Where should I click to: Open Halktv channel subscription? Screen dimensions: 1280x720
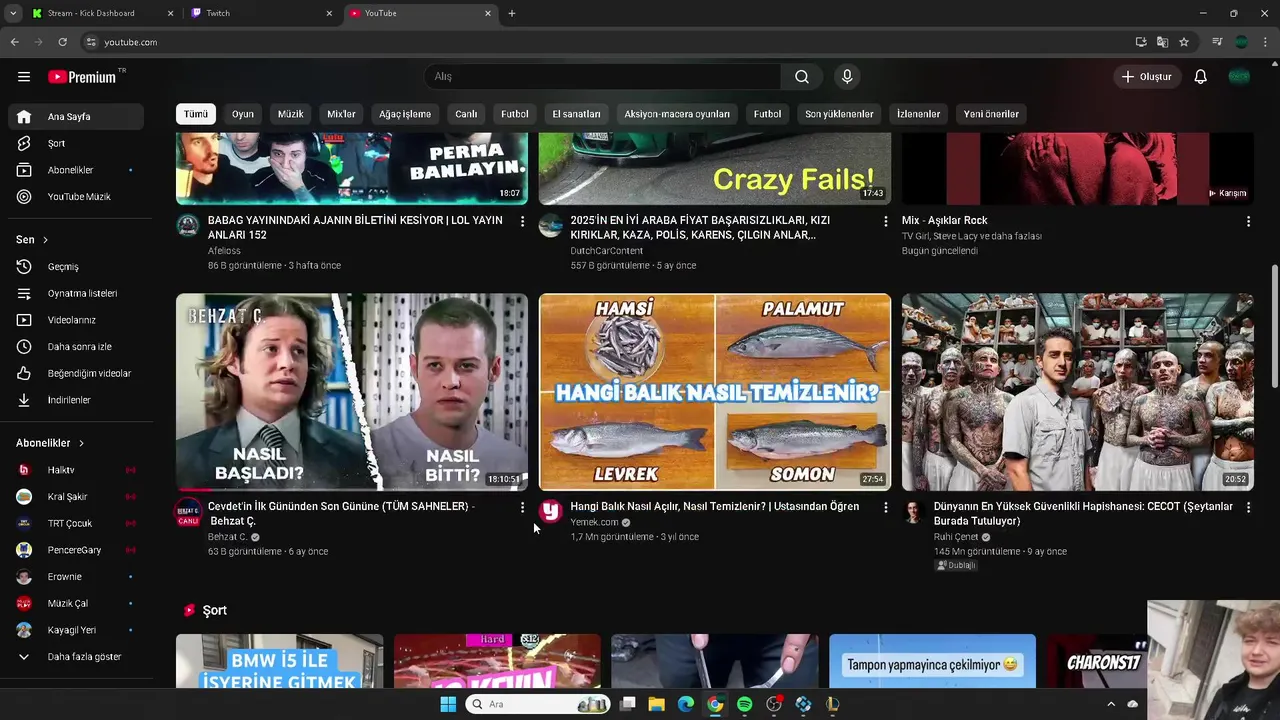point(76,470)
